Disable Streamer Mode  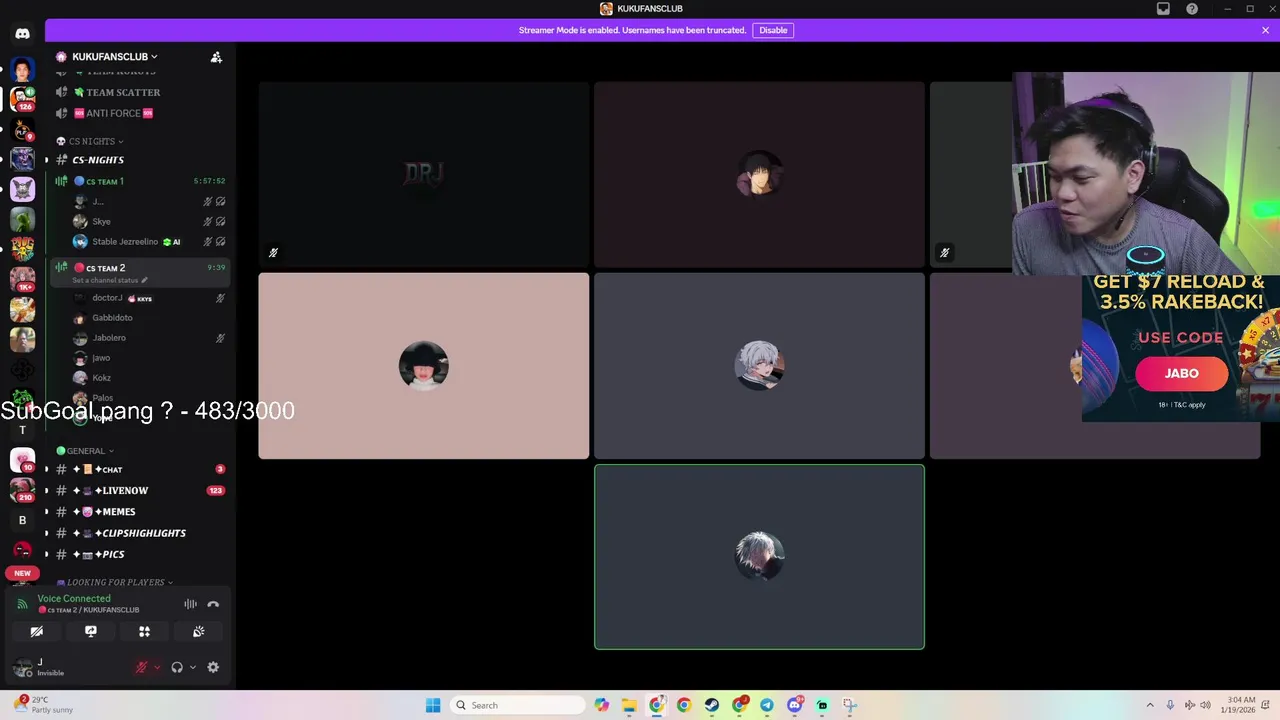point(773,30)
